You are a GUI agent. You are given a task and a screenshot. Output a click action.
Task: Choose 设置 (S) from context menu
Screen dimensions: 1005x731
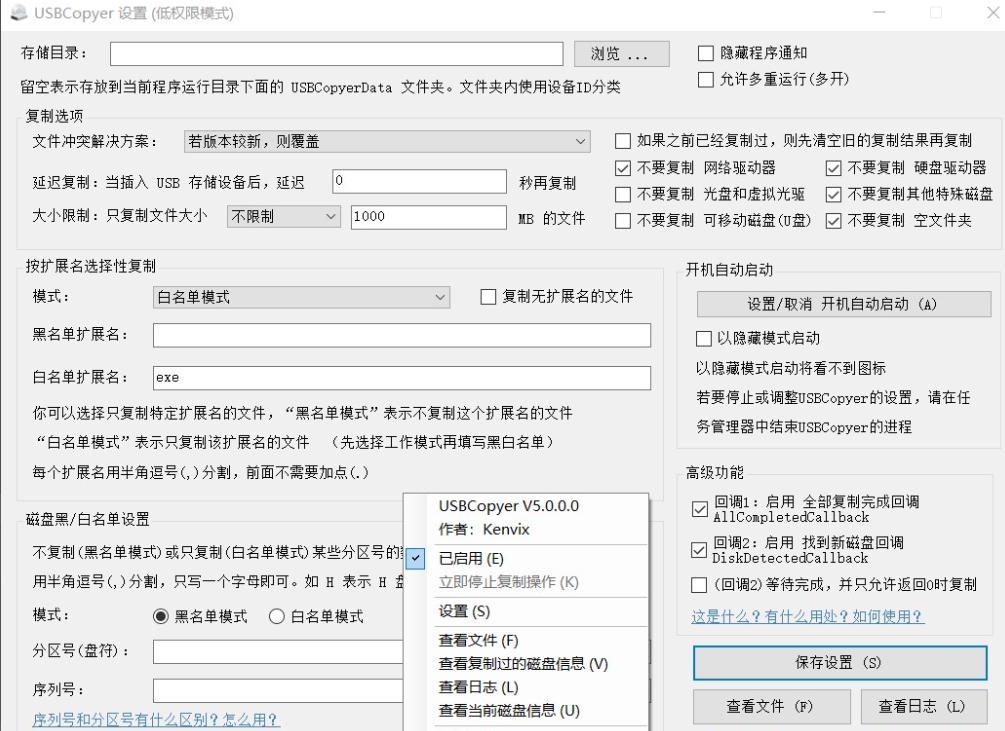click(464, 611)
